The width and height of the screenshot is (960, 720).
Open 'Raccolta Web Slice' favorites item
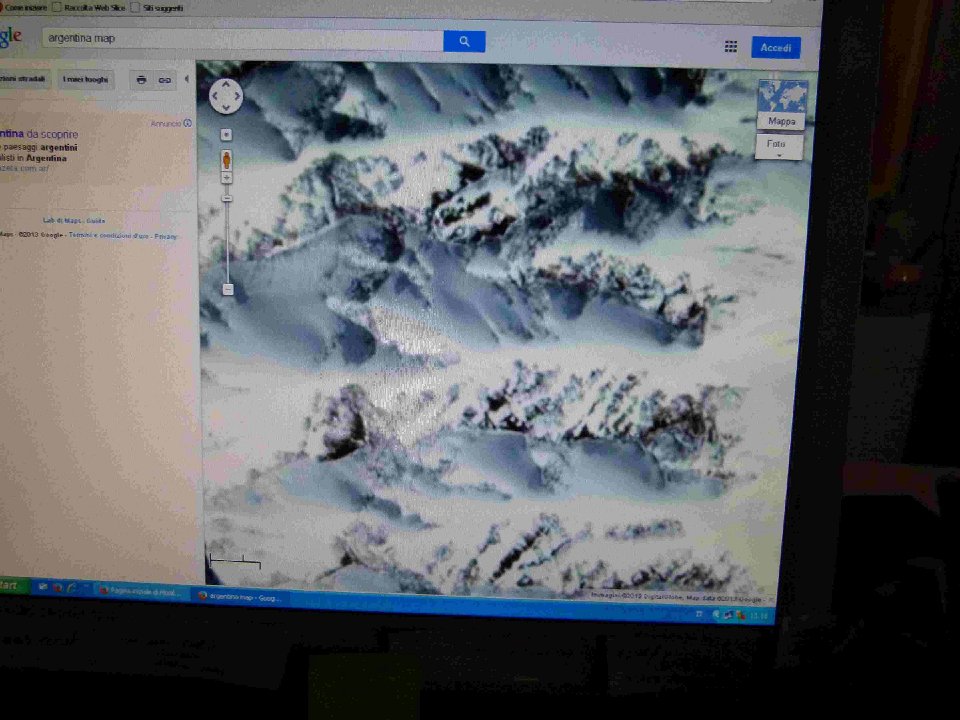[89, 7]
